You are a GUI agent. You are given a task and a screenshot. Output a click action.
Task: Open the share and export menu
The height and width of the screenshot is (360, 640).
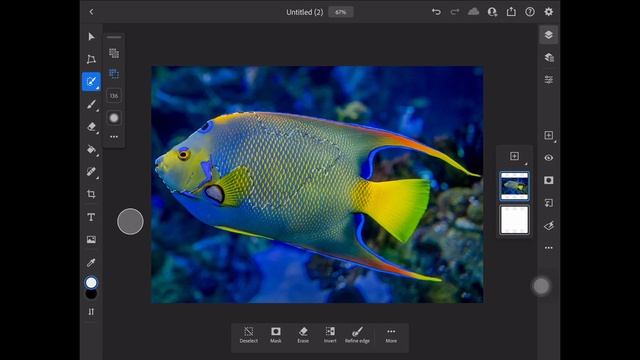[x=511, y=11]
